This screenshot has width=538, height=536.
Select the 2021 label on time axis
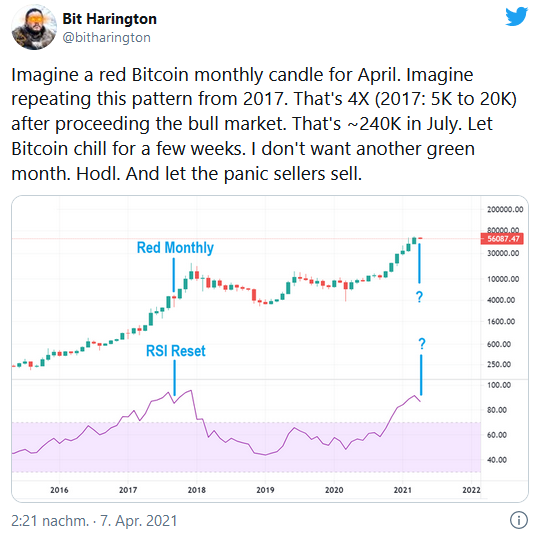[x=402, y=490]
